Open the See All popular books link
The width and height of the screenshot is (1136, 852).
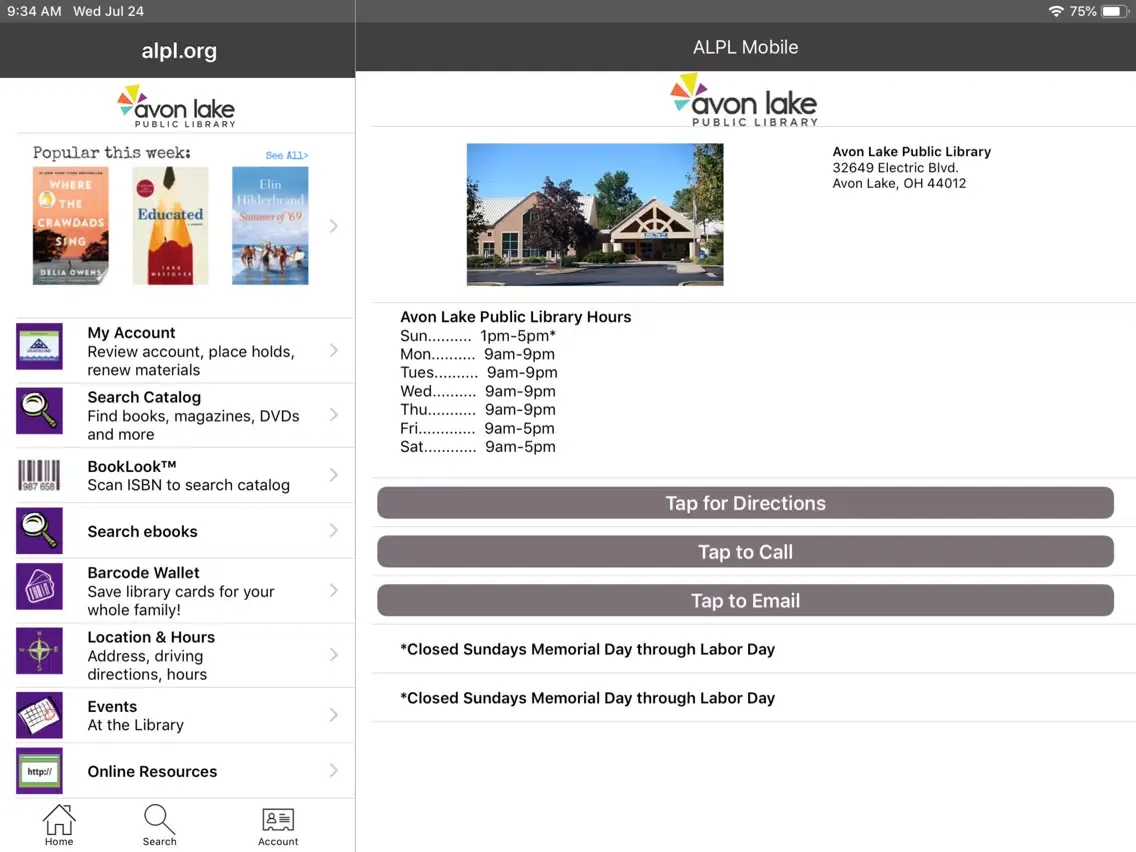[287, 155]
